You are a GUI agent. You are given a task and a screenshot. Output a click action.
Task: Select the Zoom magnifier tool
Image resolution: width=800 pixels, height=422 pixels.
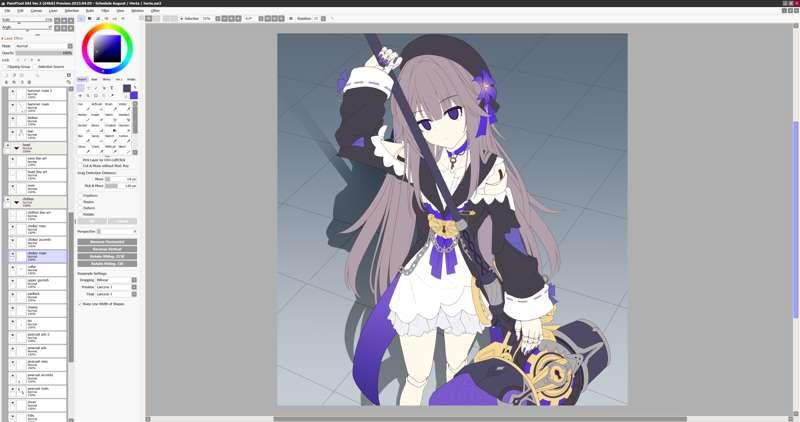point(88,95)
